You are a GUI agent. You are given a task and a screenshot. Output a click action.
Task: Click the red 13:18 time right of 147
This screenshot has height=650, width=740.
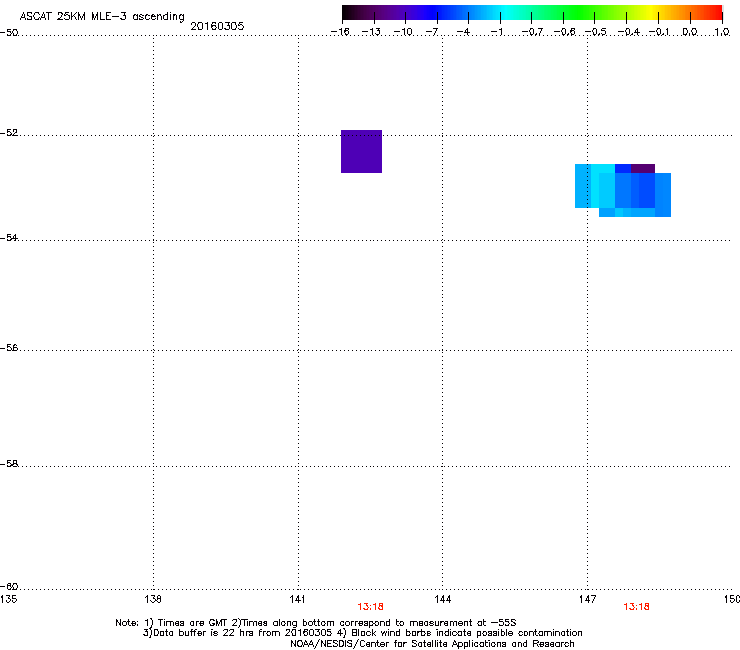[x=636, y=607]
